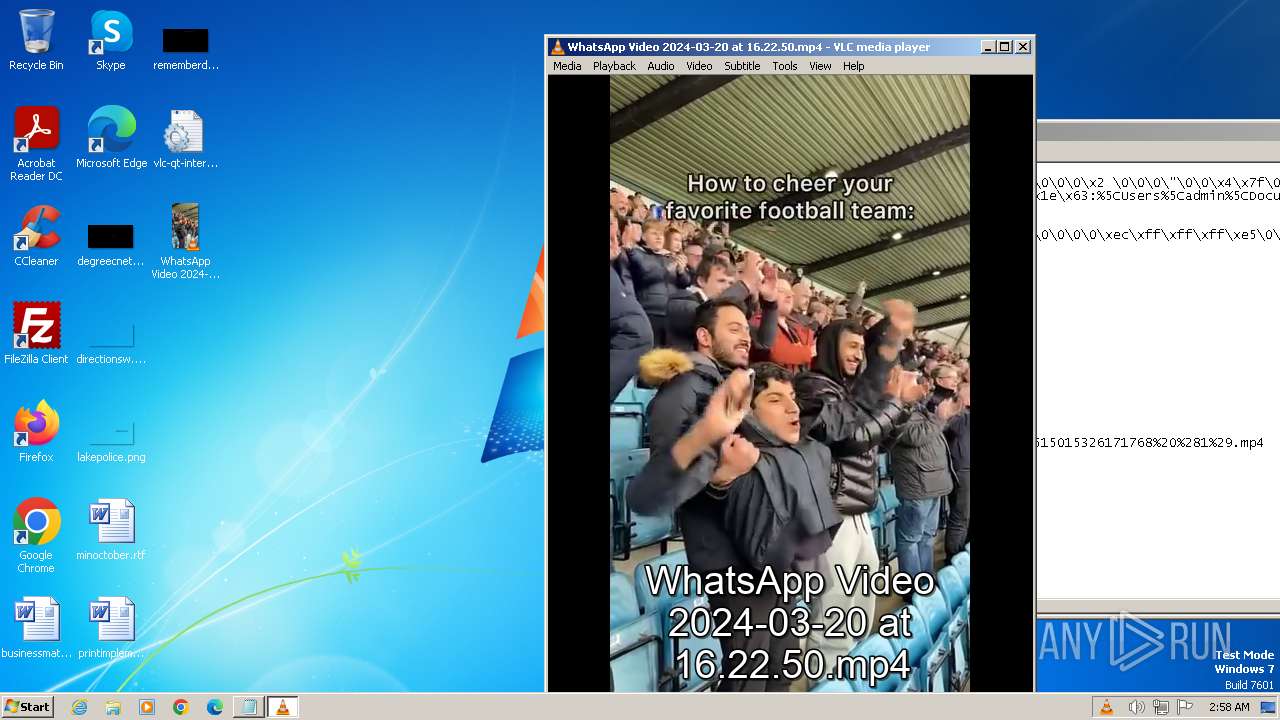Launch Internet Explorer from taskbar

[x=80, y=707]
